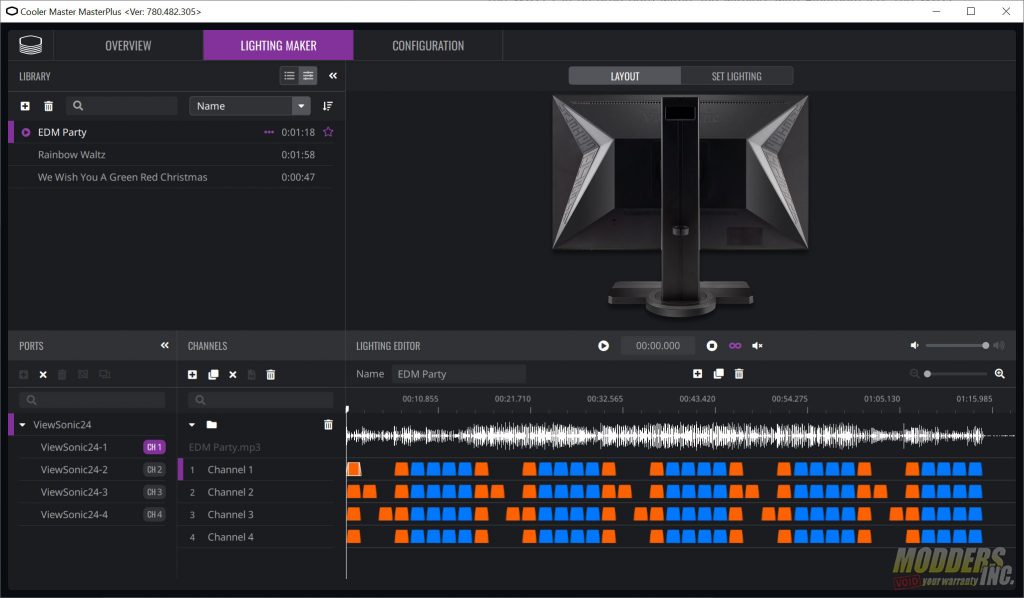Viewport: 1024px width, 598px height.
Task: Toggle the library sort order
Action: 328,106
